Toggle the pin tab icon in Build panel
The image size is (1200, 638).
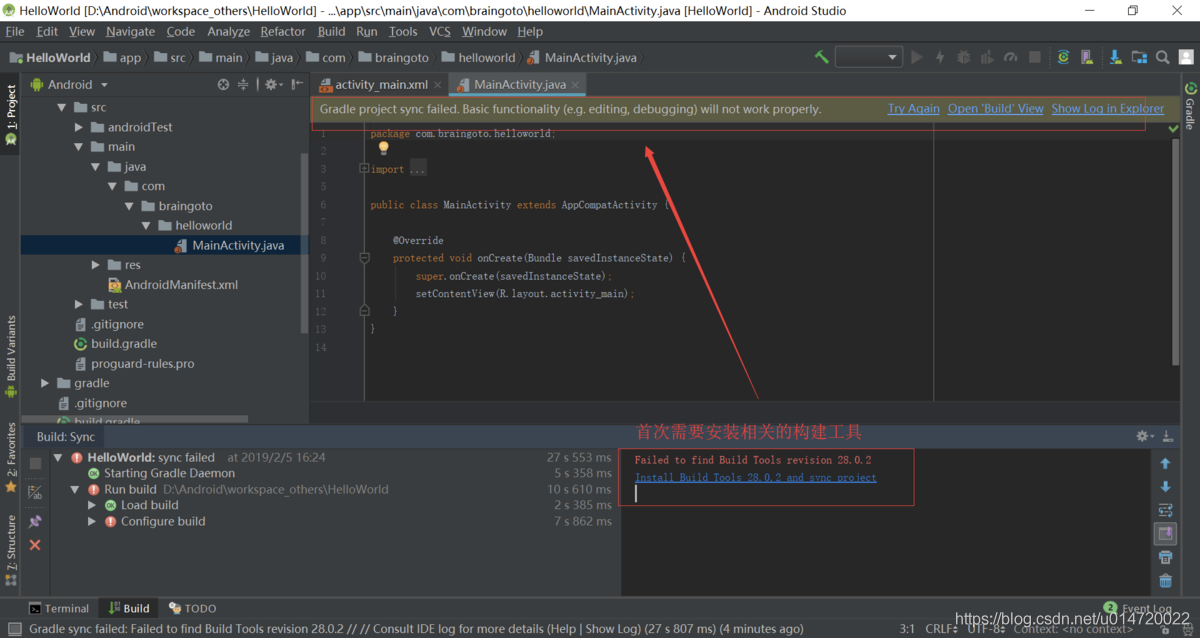coord(35,521)
